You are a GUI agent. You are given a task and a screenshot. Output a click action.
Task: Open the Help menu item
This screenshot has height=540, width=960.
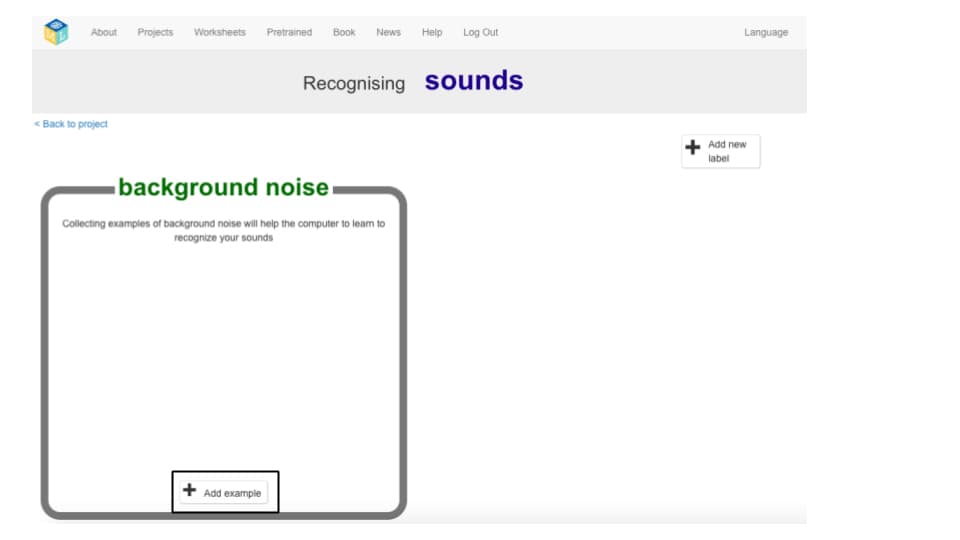tap(432, 32)
